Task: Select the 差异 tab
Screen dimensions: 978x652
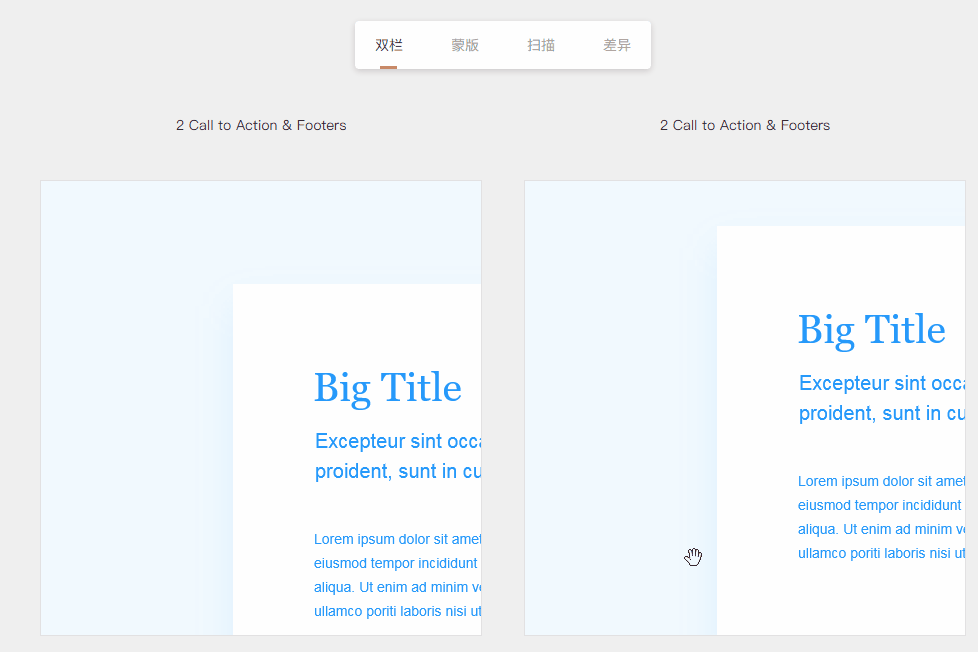Action: point(617,45)
